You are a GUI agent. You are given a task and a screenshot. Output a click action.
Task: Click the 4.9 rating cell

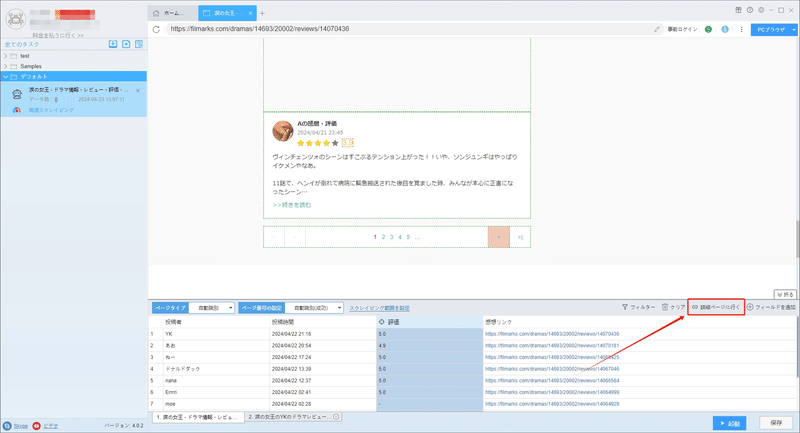430,346
